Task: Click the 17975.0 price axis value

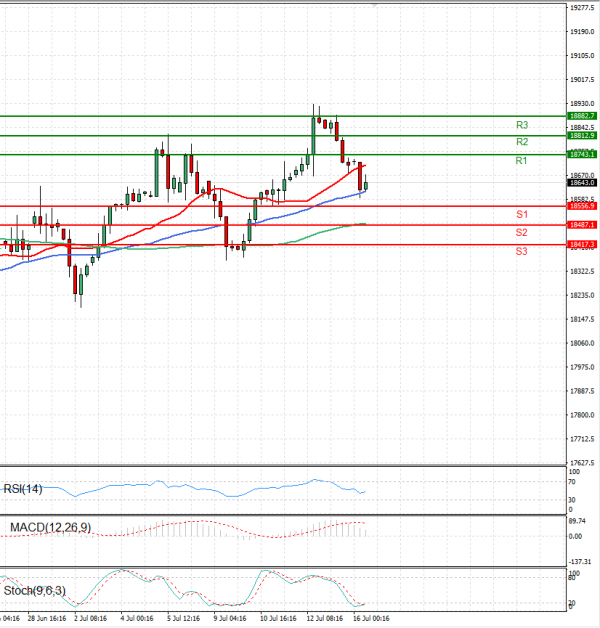Action: (582, 367)
